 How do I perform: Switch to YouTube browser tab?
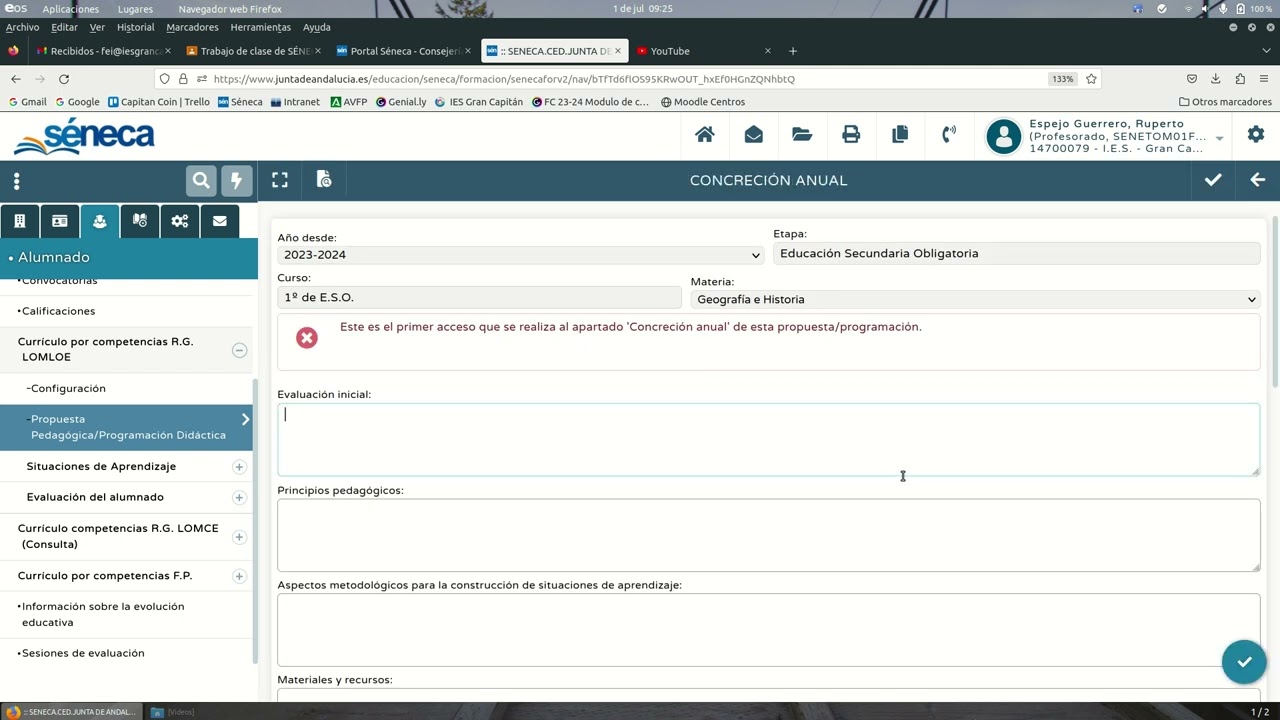click(703, 51)
